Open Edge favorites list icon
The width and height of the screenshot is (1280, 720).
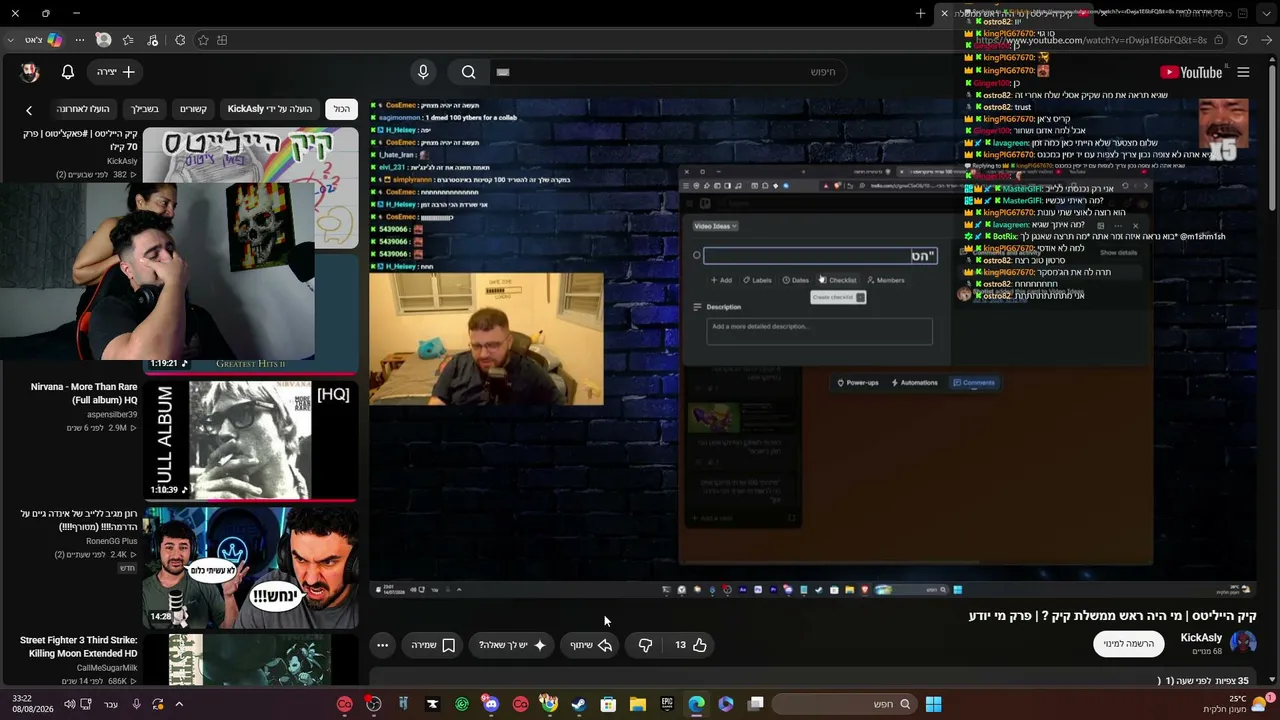pyautogui.click(x=128, y=40)
